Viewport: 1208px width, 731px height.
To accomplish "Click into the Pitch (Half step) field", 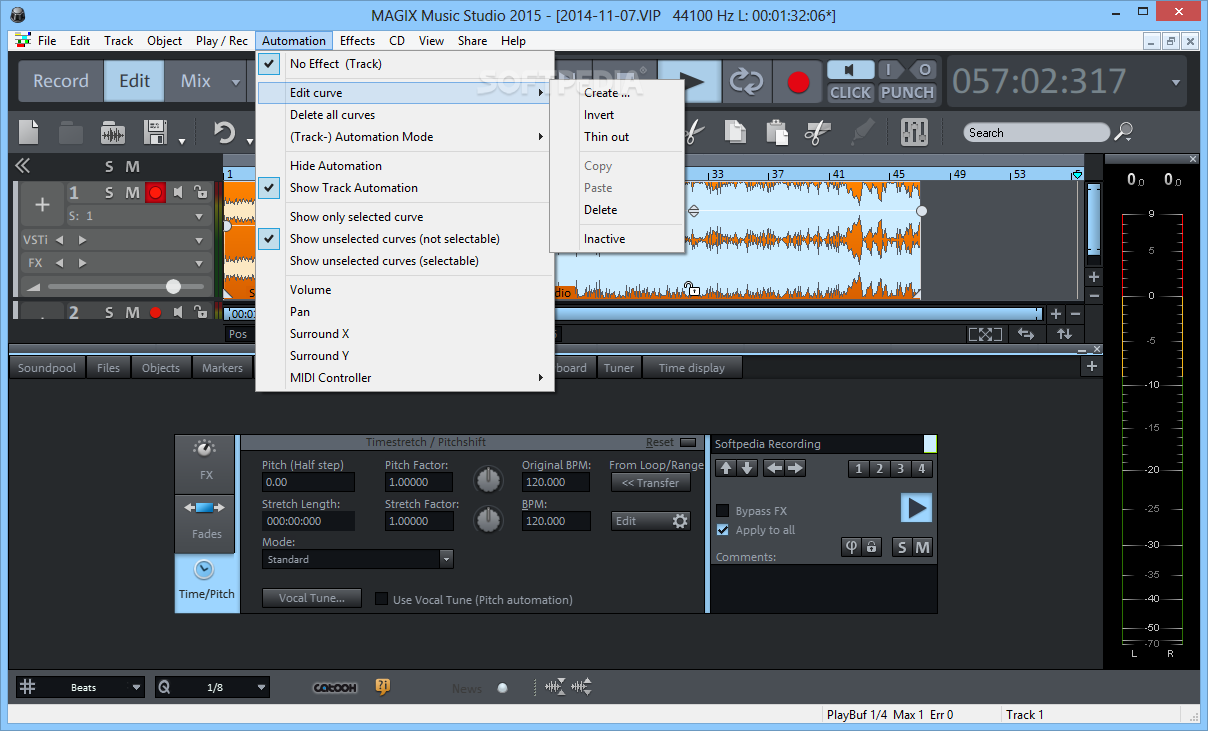I will (x=308, y=482).
